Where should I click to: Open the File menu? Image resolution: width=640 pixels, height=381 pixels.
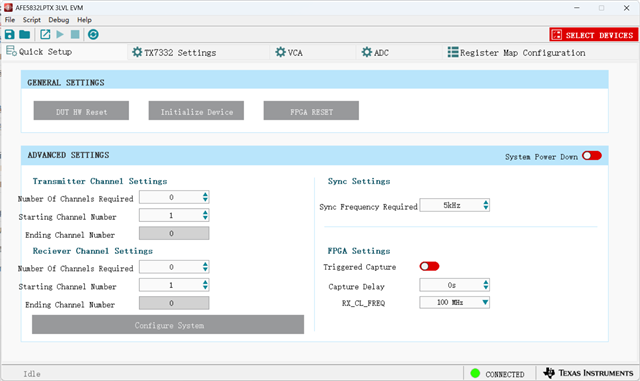pos(10,20)
